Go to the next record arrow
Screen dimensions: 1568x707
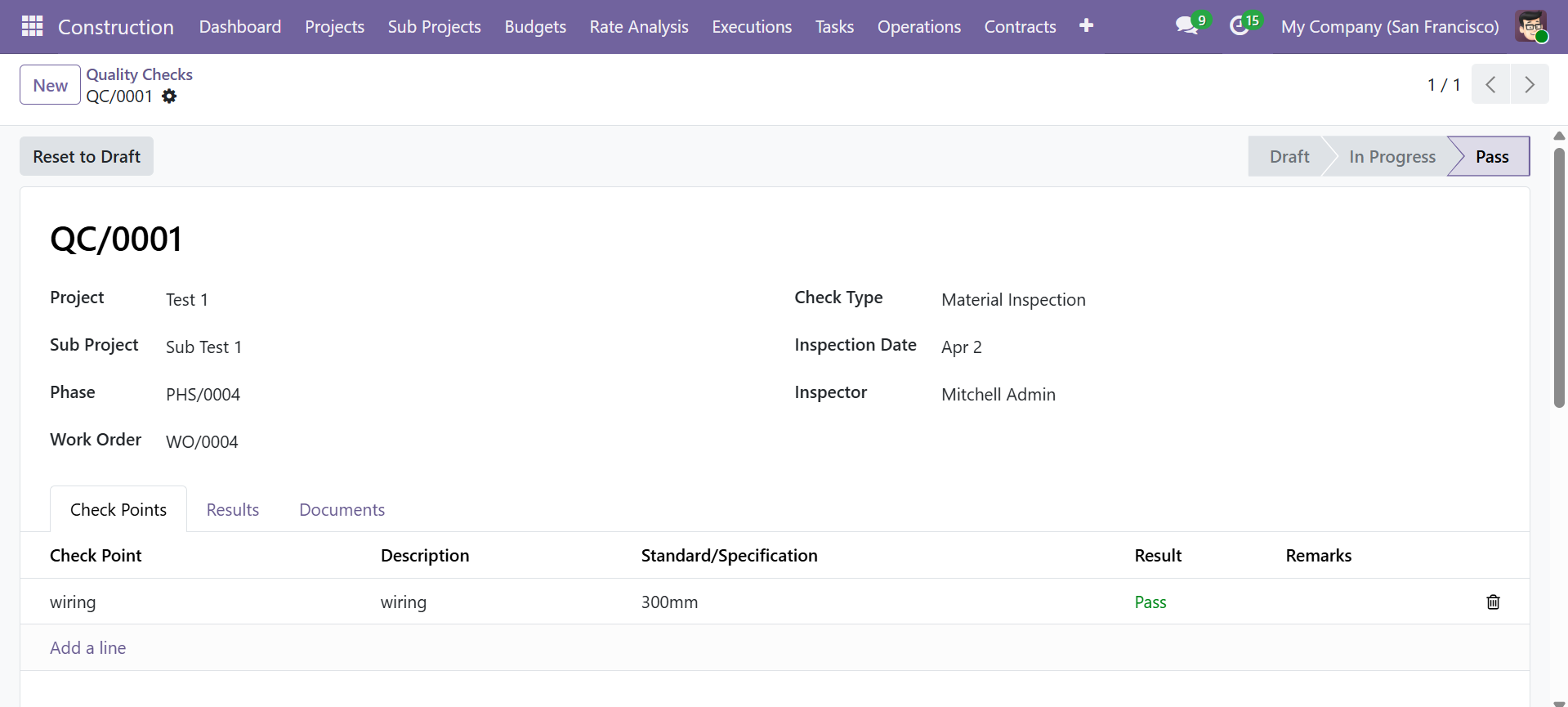pyautogui.click(x=1530, y=84)
